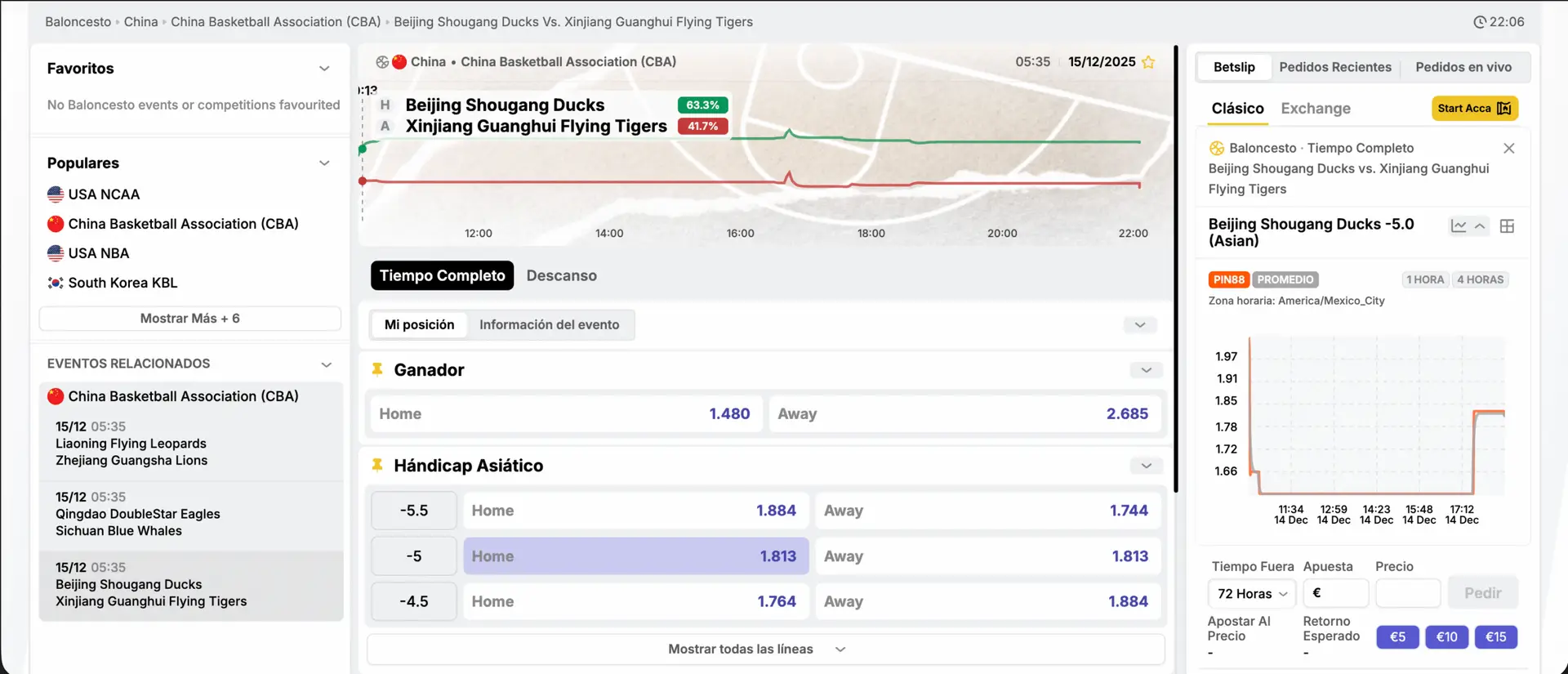Click the clock icon next to 22:06
This screenshot has width=1568, height=674.
[1479, 22]
